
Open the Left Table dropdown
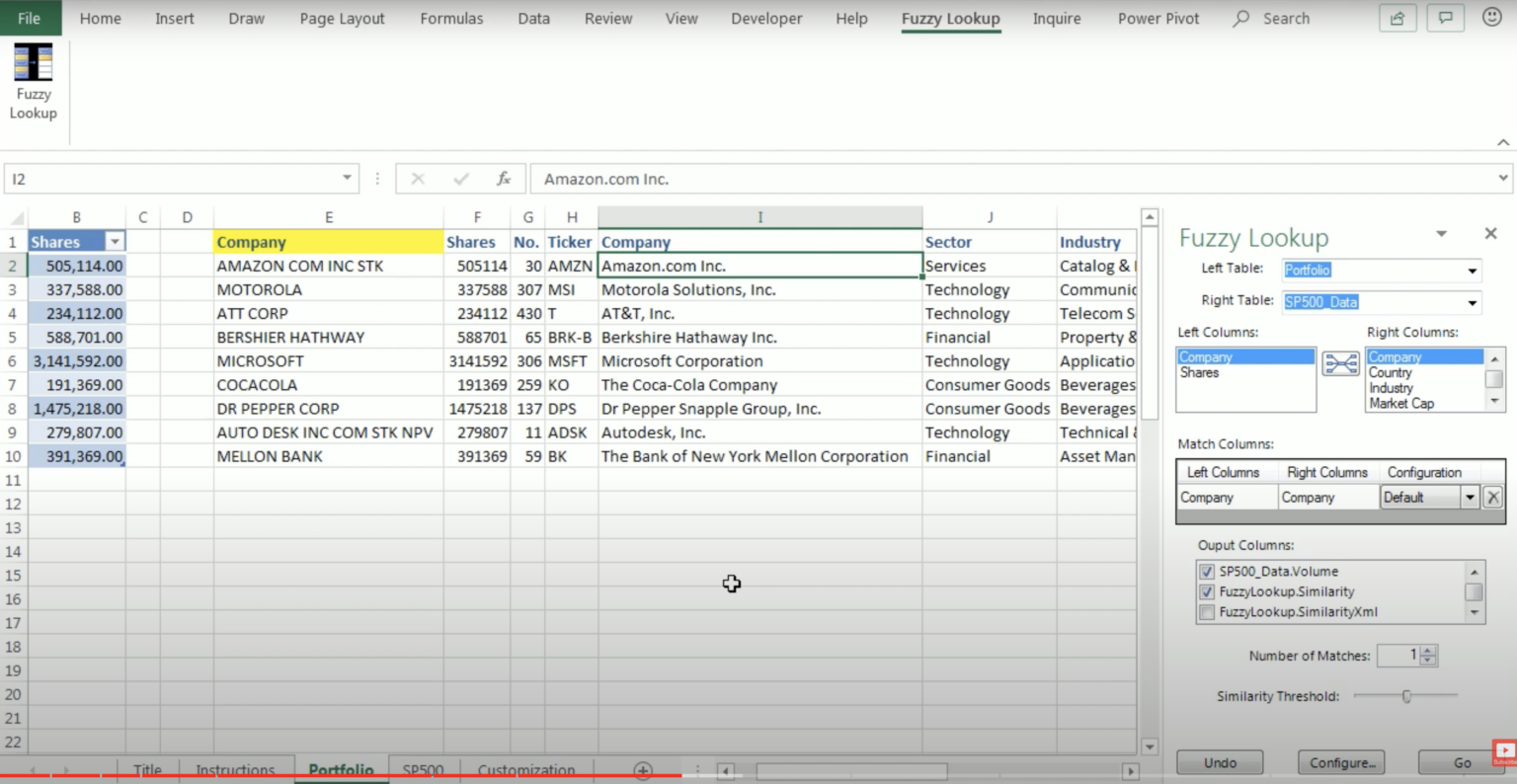click(x=1472, y=271)
